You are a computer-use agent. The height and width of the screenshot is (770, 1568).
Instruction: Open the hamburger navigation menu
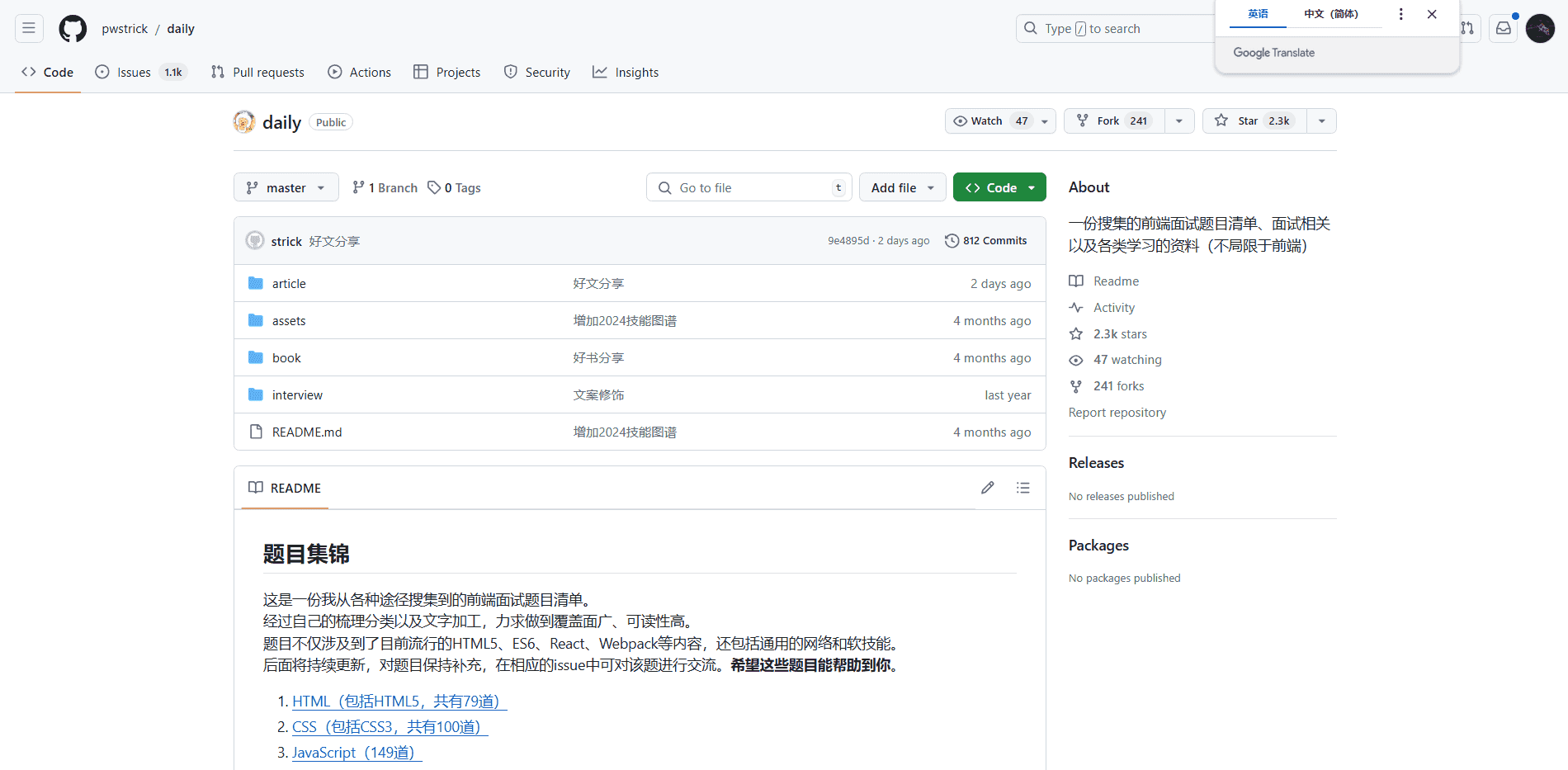(x=29, y=29)
